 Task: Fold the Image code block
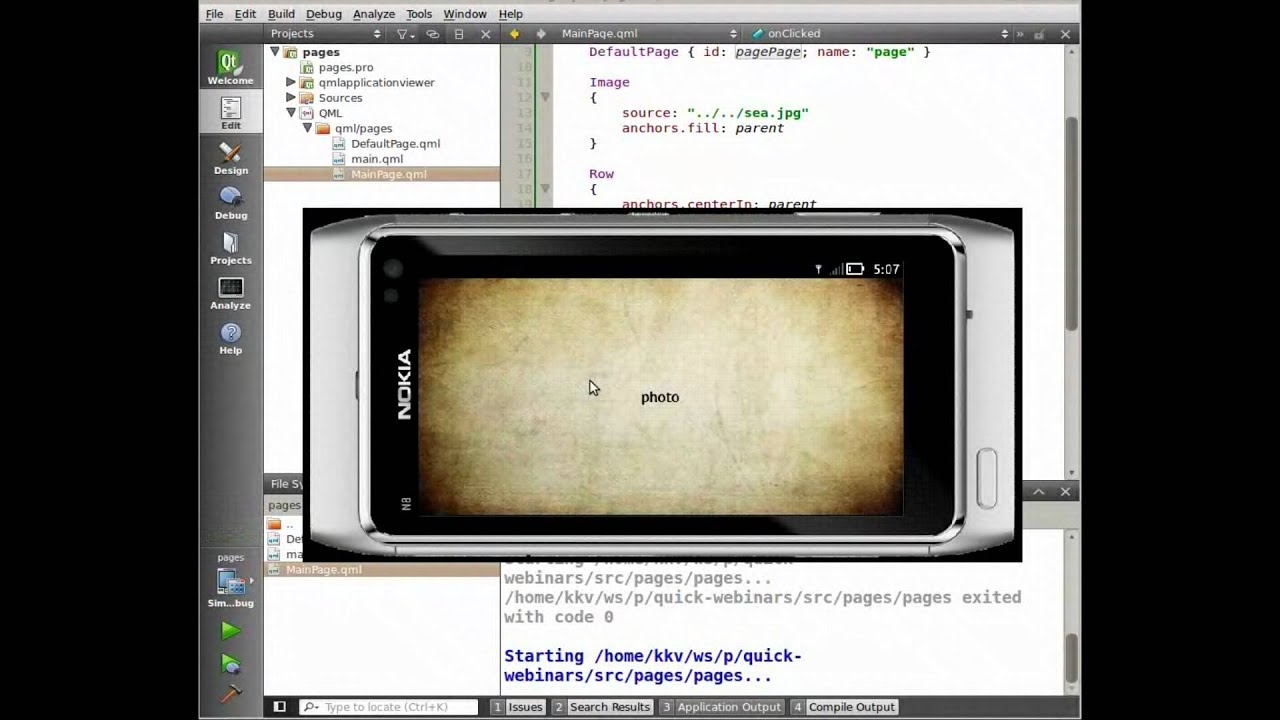pos(545,97)
